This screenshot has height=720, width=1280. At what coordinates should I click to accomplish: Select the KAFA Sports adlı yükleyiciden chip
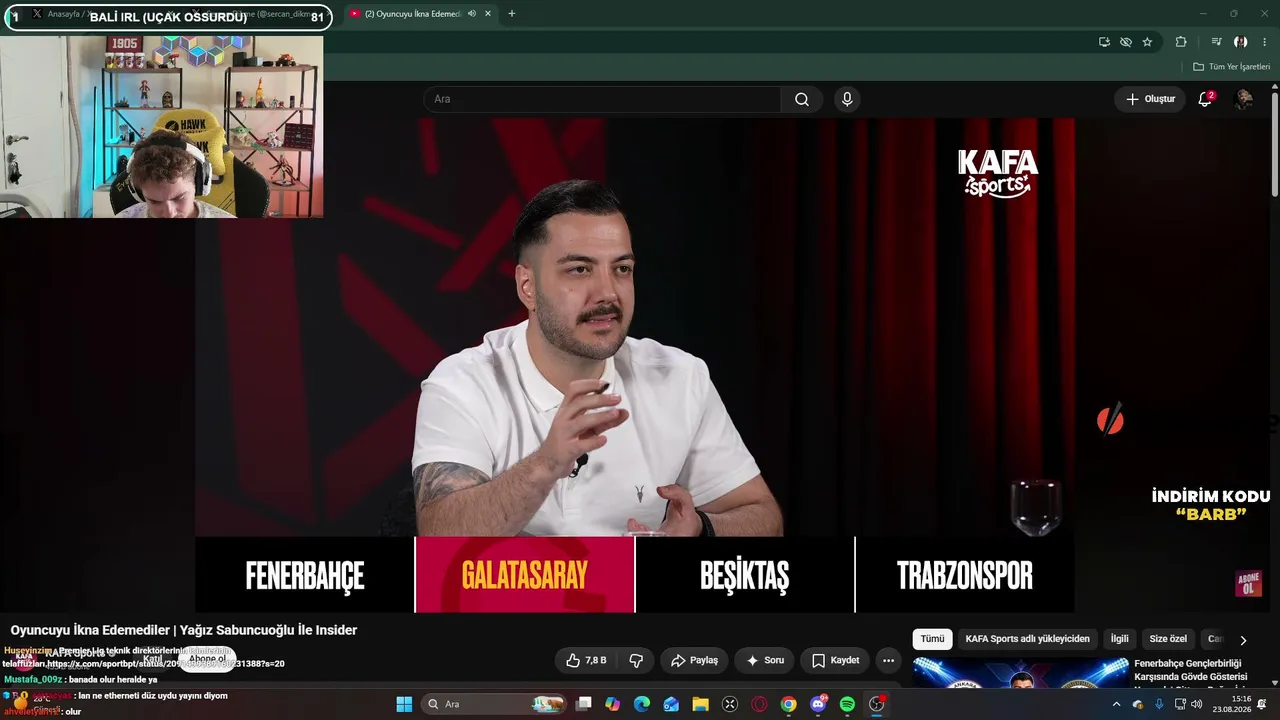click(x=1027, y=639)
